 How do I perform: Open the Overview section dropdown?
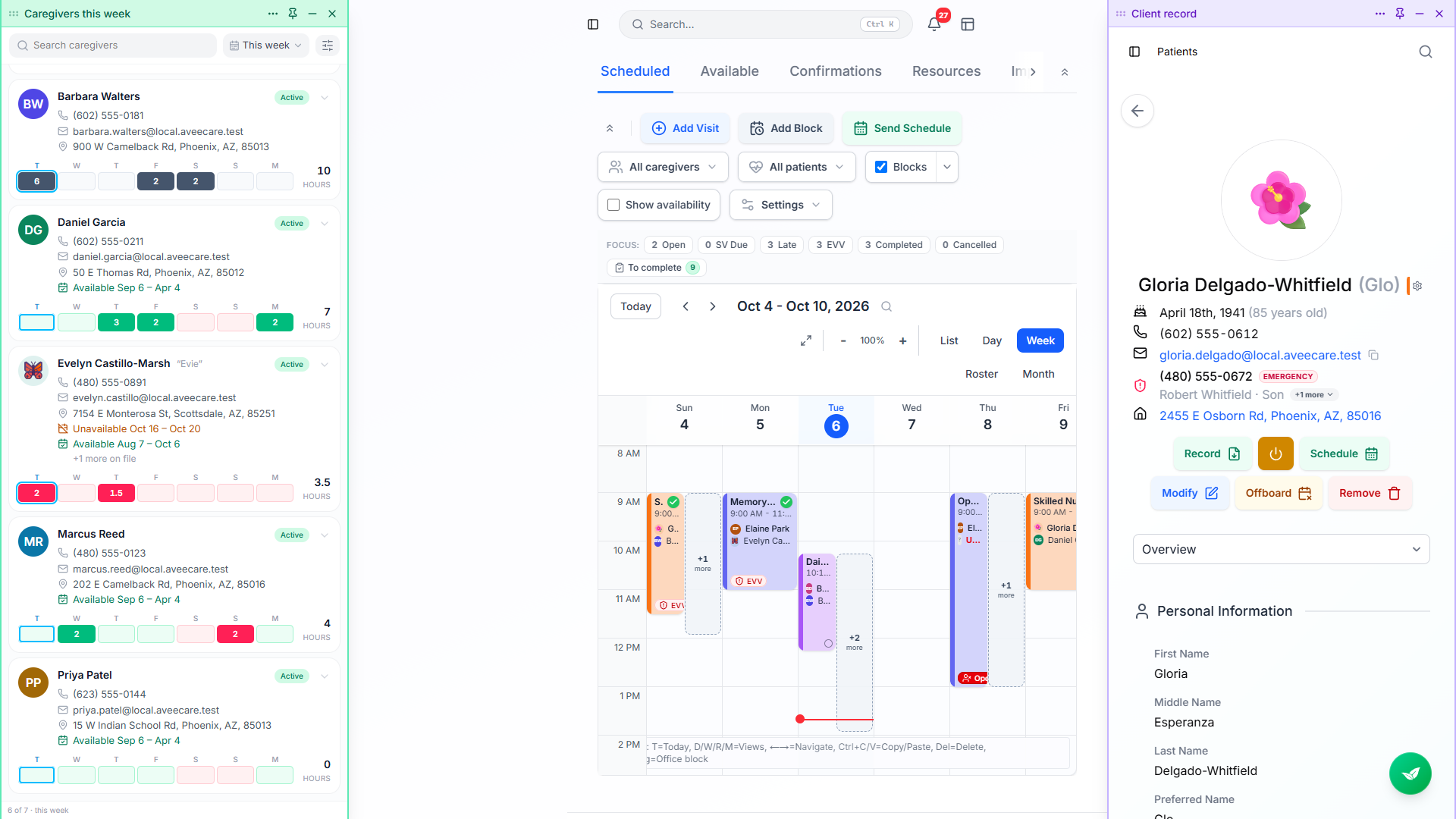(1281, 549)
